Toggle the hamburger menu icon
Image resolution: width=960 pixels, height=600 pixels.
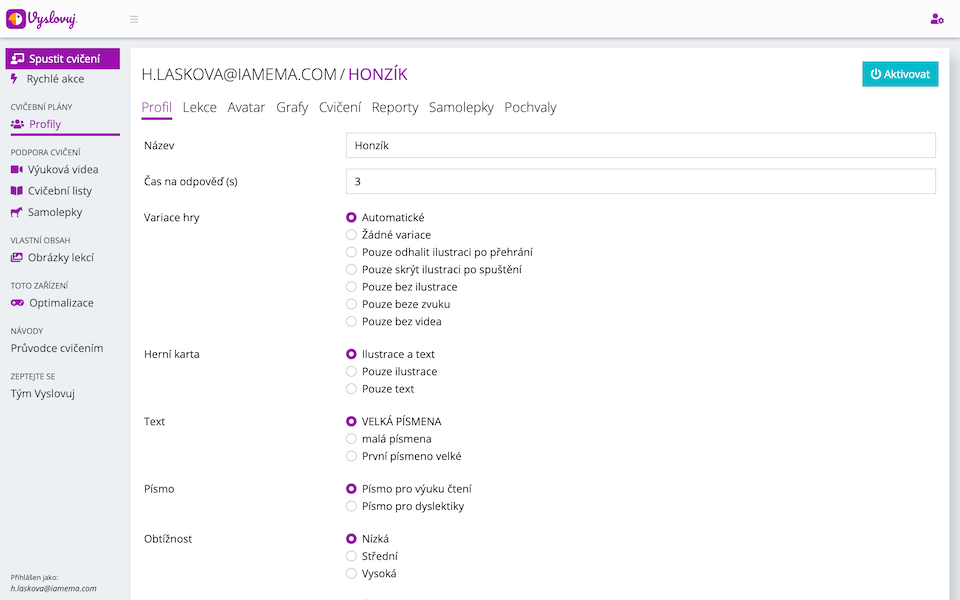click(x=134, y=19)
